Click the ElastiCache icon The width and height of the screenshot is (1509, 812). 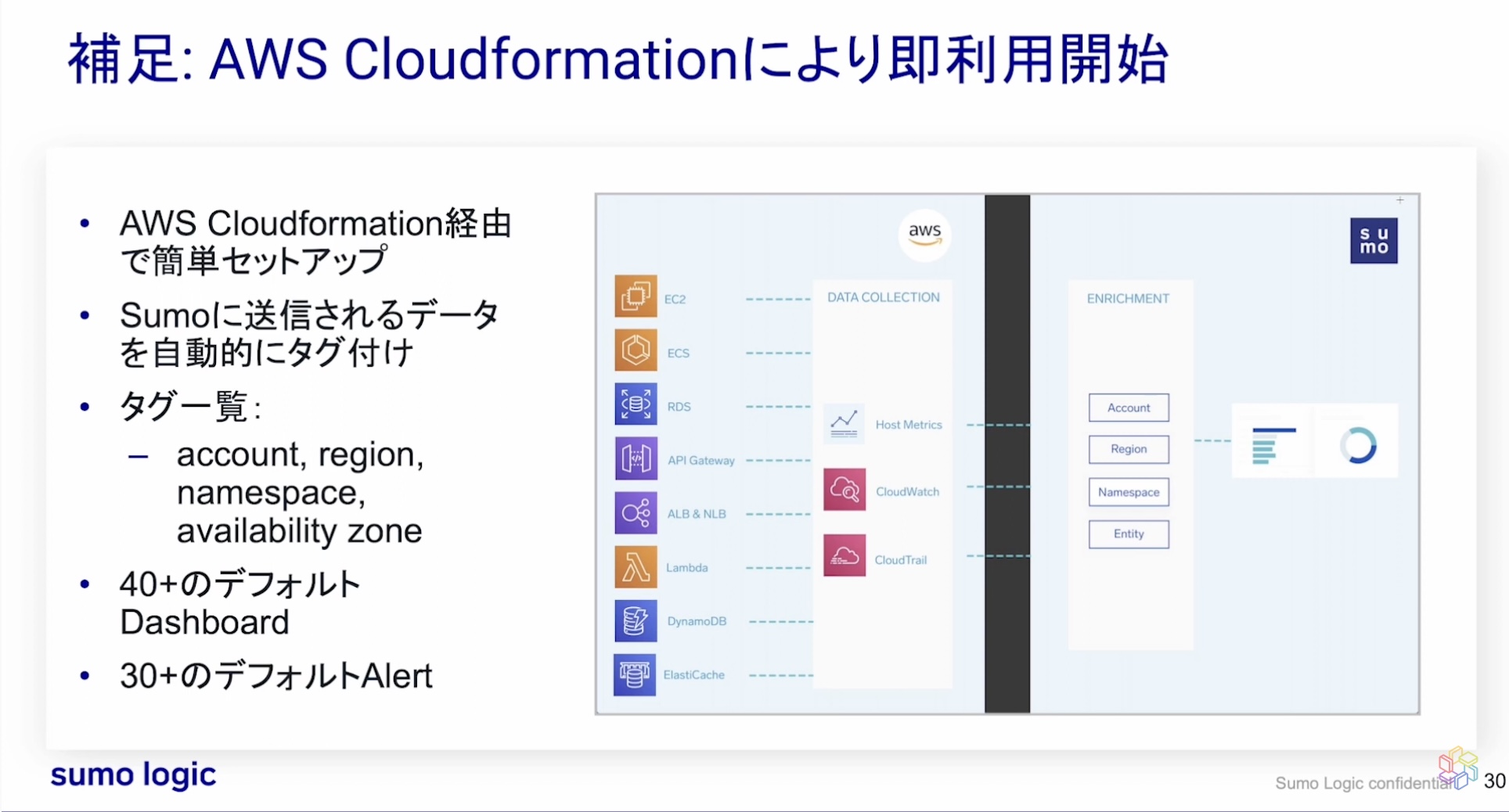[636, 674]
